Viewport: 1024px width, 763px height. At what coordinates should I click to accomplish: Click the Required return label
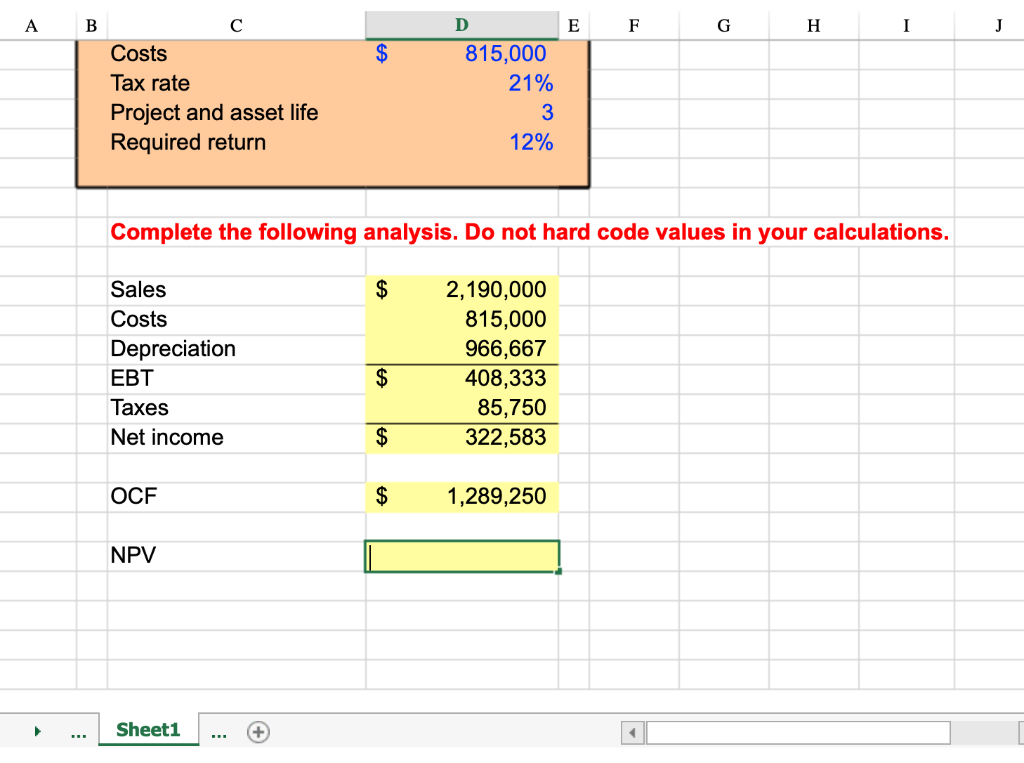188,142
